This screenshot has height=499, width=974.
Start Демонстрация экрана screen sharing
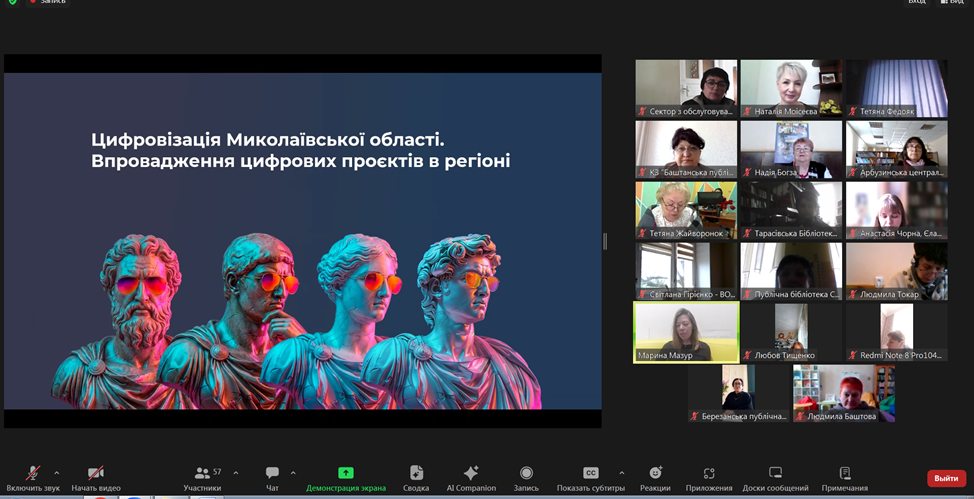click(x=346, y=478)
